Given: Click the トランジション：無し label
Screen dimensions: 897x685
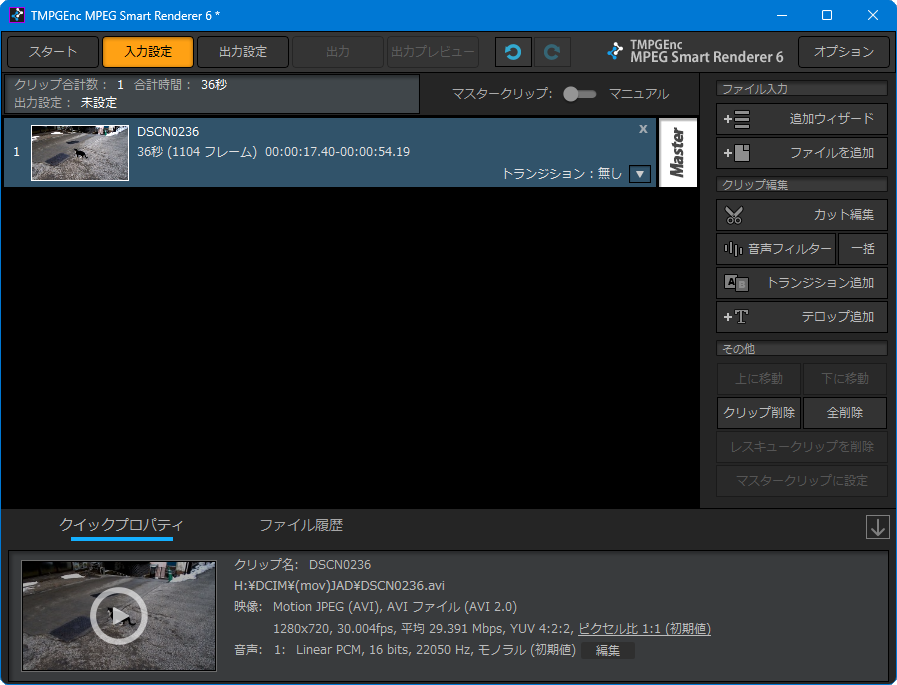Looking at the screenshot, I should click(x=562, y=173).
